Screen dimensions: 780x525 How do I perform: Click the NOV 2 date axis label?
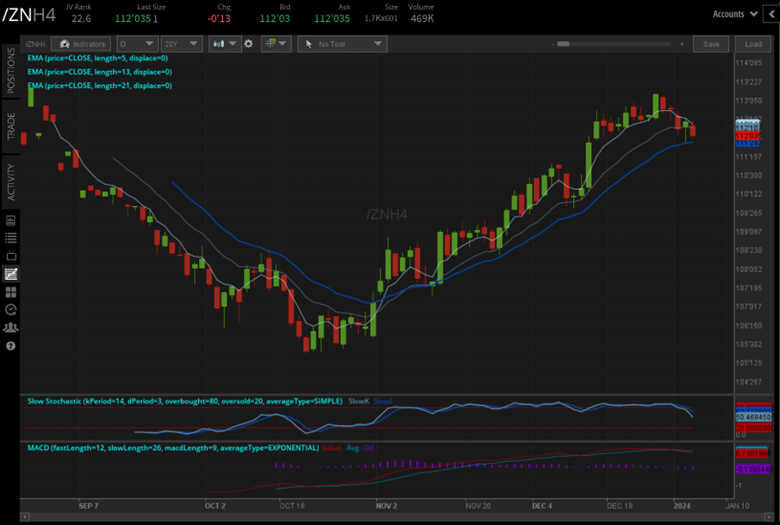(387, 506)
